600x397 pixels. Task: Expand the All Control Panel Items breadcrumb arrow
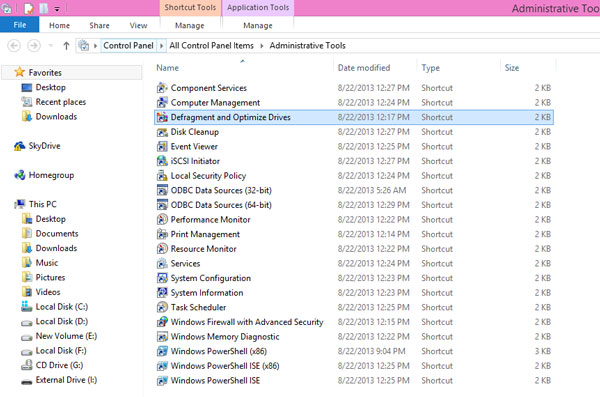pos(262,46)
